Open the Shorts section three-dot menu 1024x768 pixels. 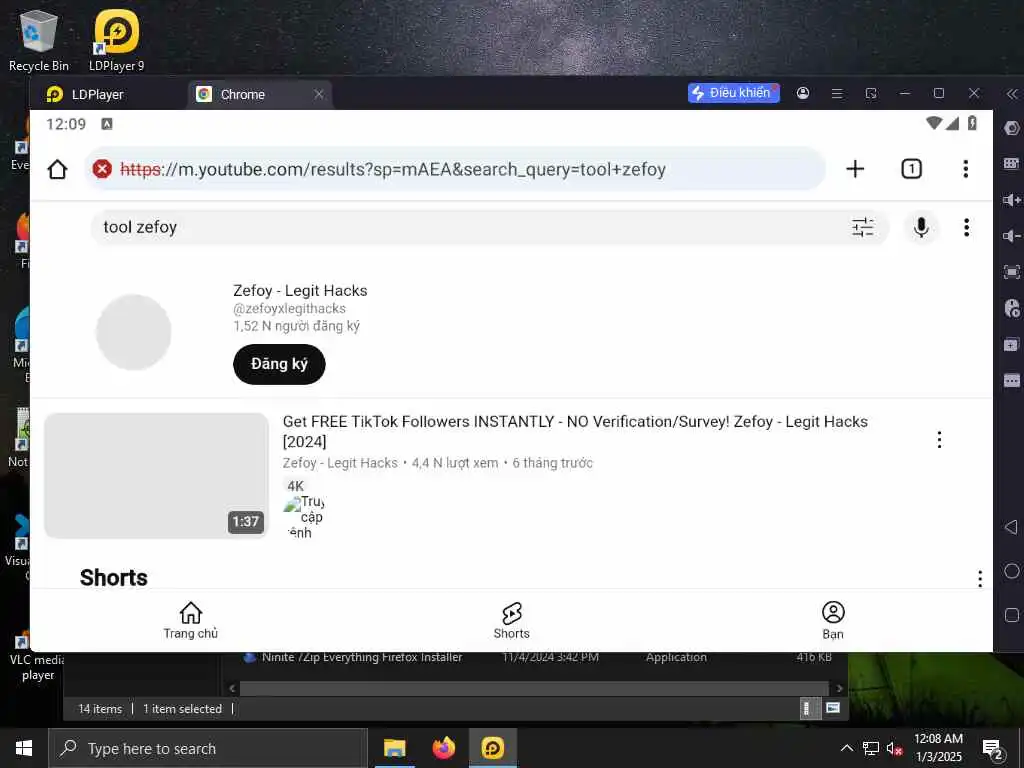coord(980,579)
